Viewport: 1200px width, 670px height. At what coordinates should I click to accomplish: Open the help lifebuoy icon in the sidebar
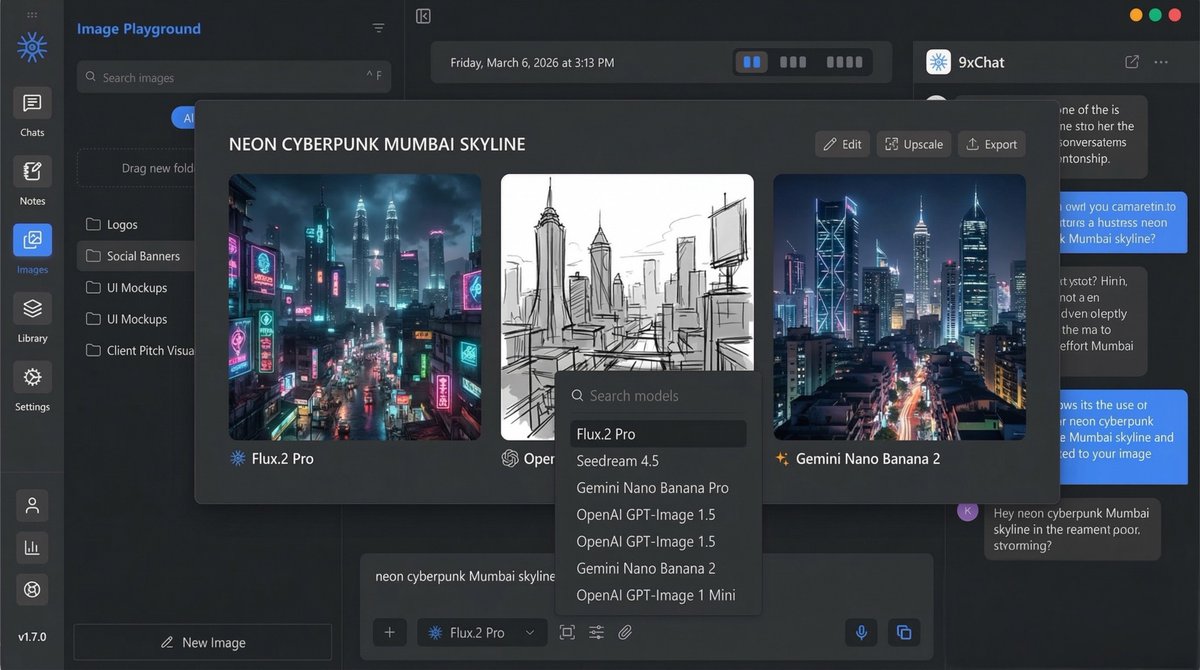(32, 589)
